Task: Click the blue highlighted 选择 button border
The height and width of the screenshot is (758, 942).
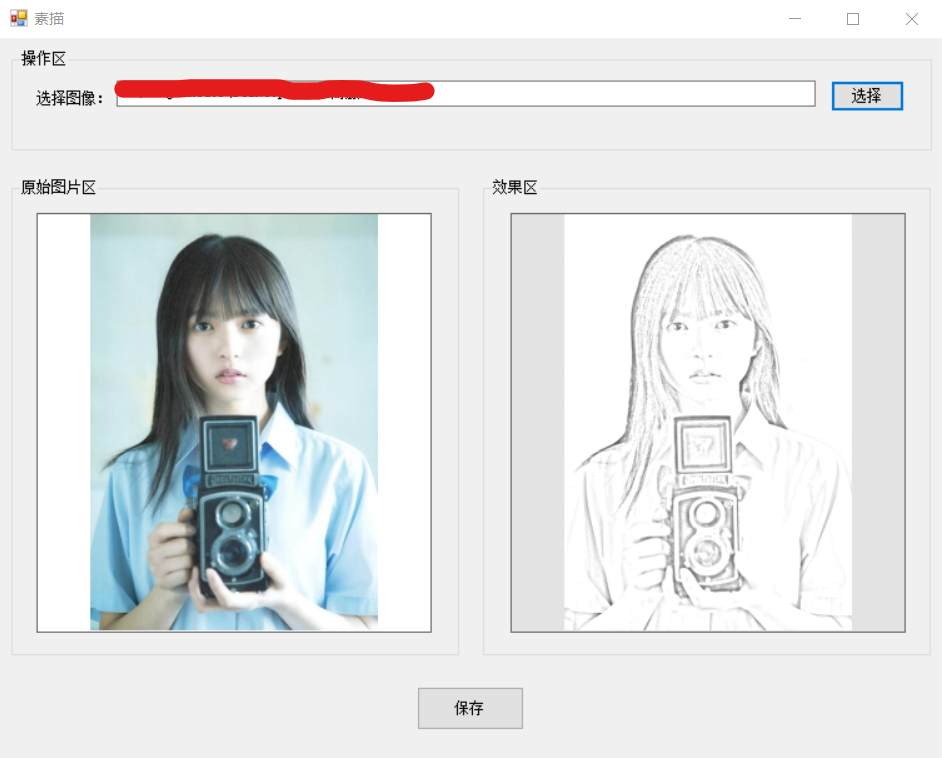Action: click(x=866, y=82)
